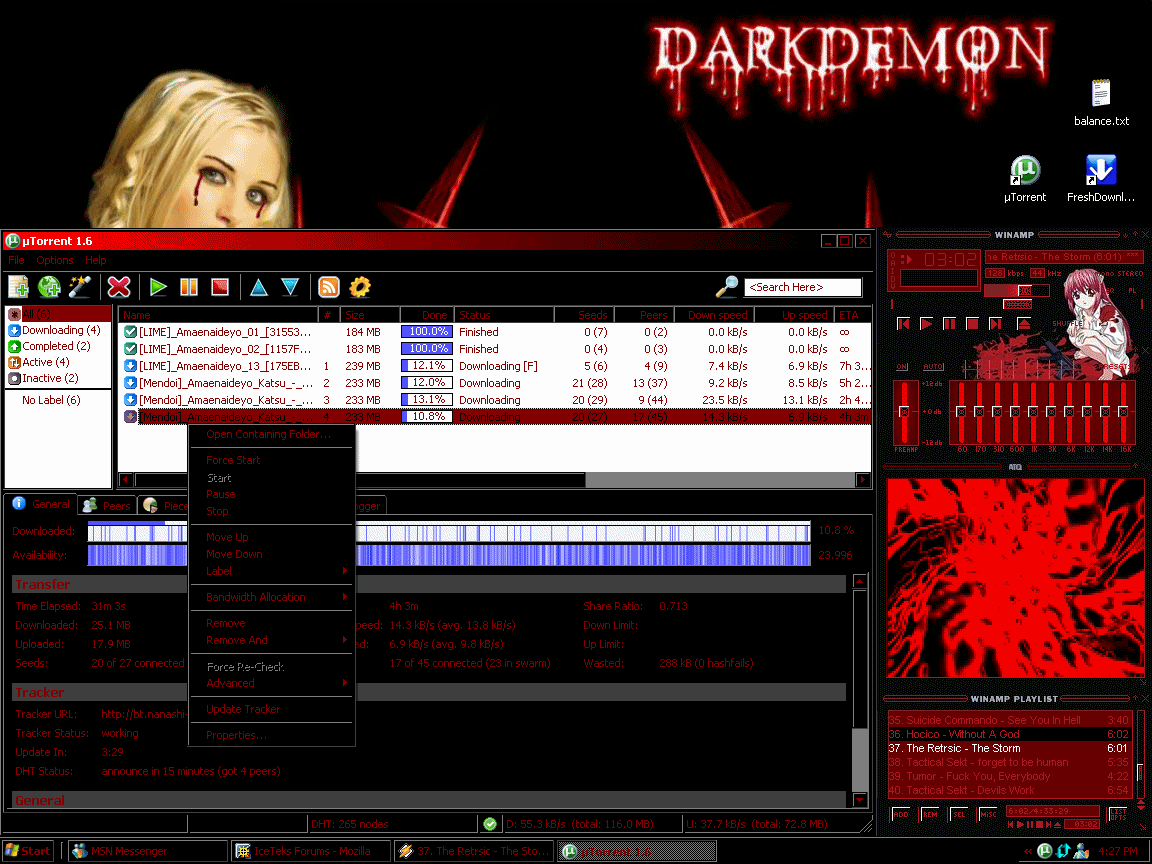
Task: Switch to MSN Messenger taskbar button
Action: click(148, 851)
